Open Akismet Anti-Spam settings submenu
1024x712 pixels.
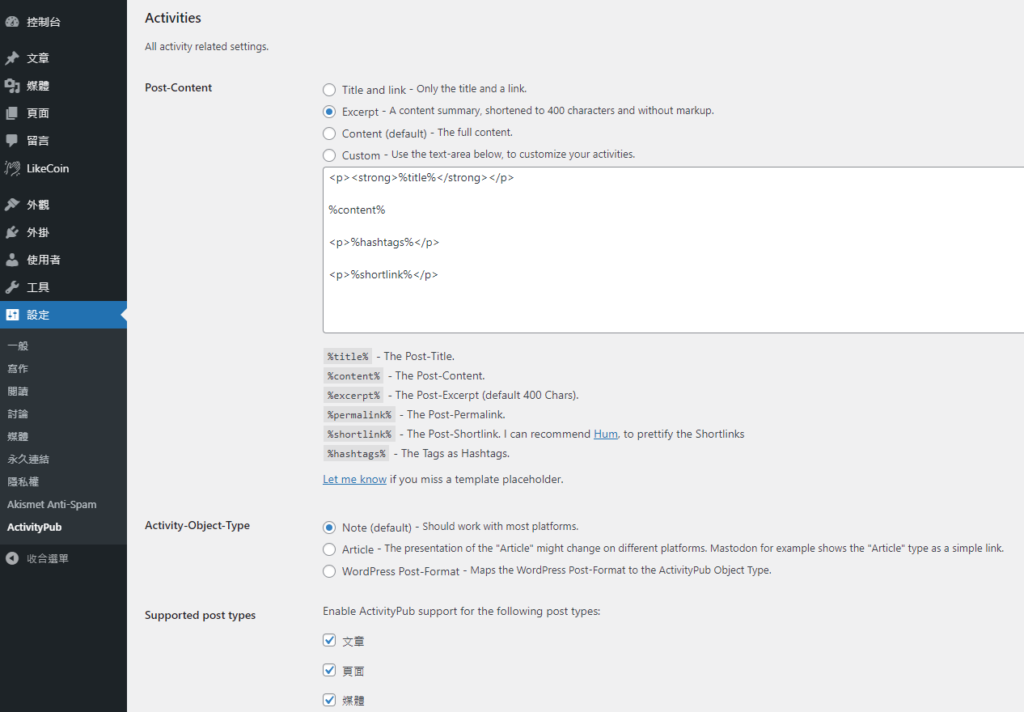[52, 504]
